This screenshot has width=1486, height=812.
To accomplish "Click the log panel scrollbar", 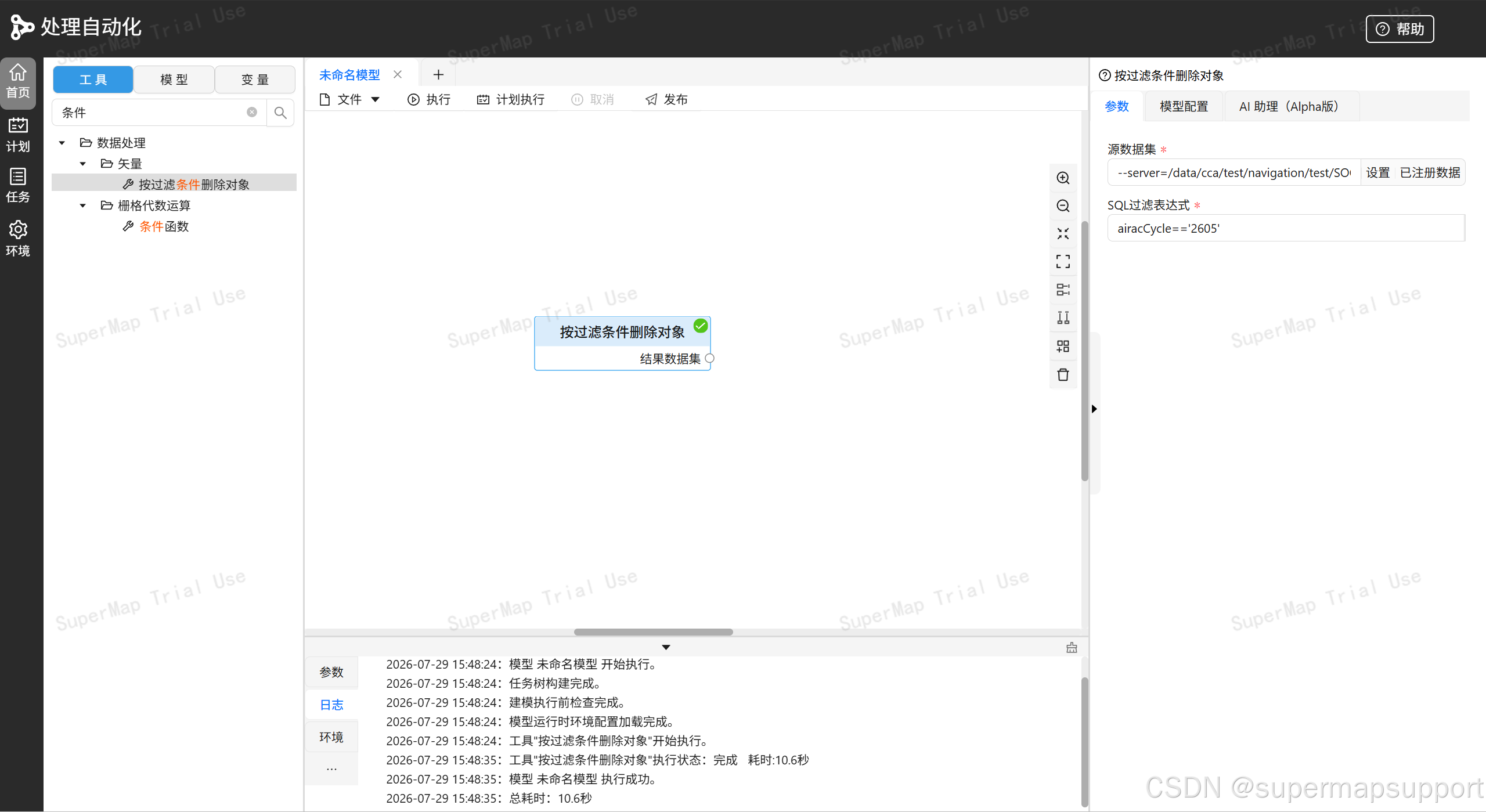I will tap(1084, 742).
